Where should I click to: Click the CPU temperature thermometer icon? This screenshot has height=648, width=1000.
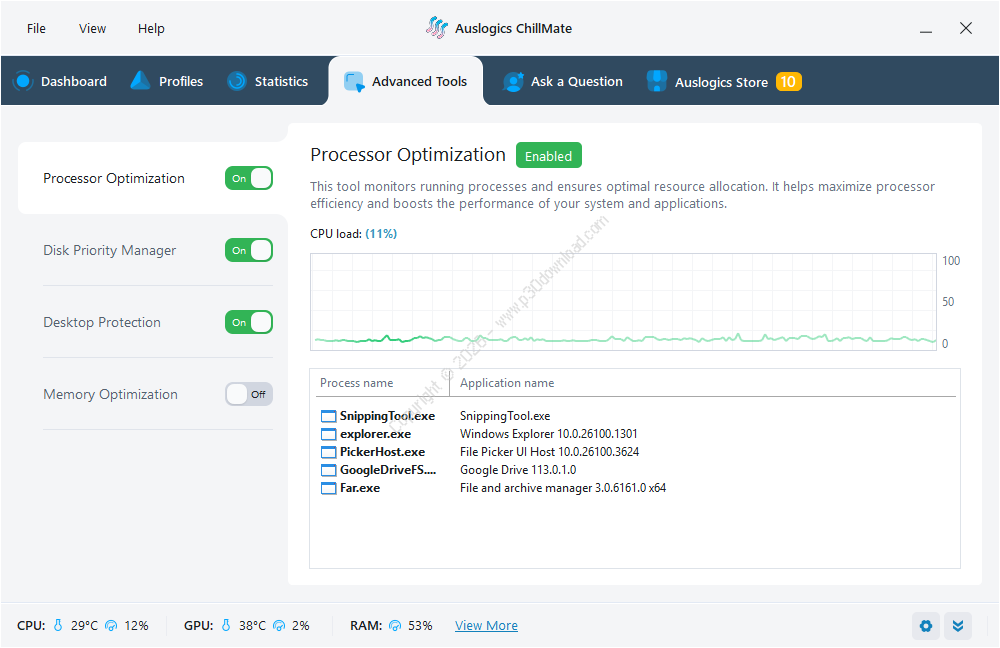(58, 625)
